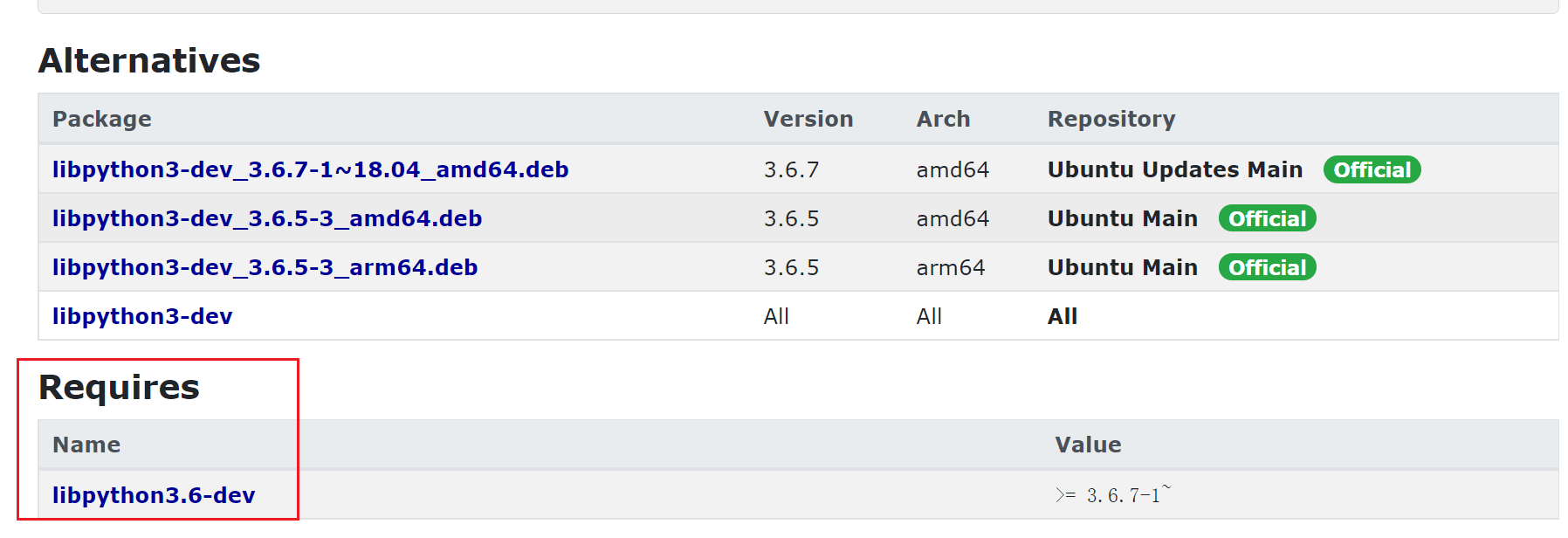1568x538 pixels.
Task: Click the Arch column header
Action: [x=943, y=119]
